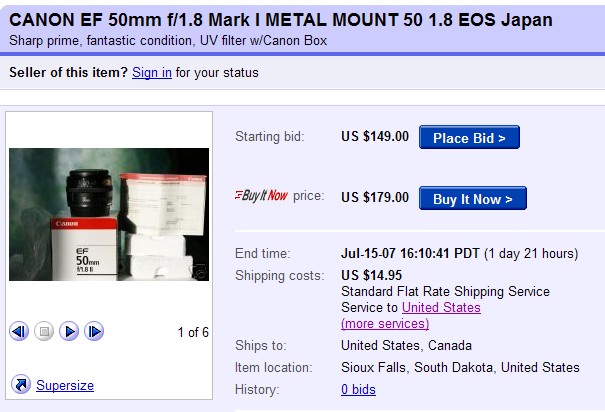This screenshot has width=605, height=412.
Task: Click the US $179.00 Buy It Now price
Action: tap(375, 197)
